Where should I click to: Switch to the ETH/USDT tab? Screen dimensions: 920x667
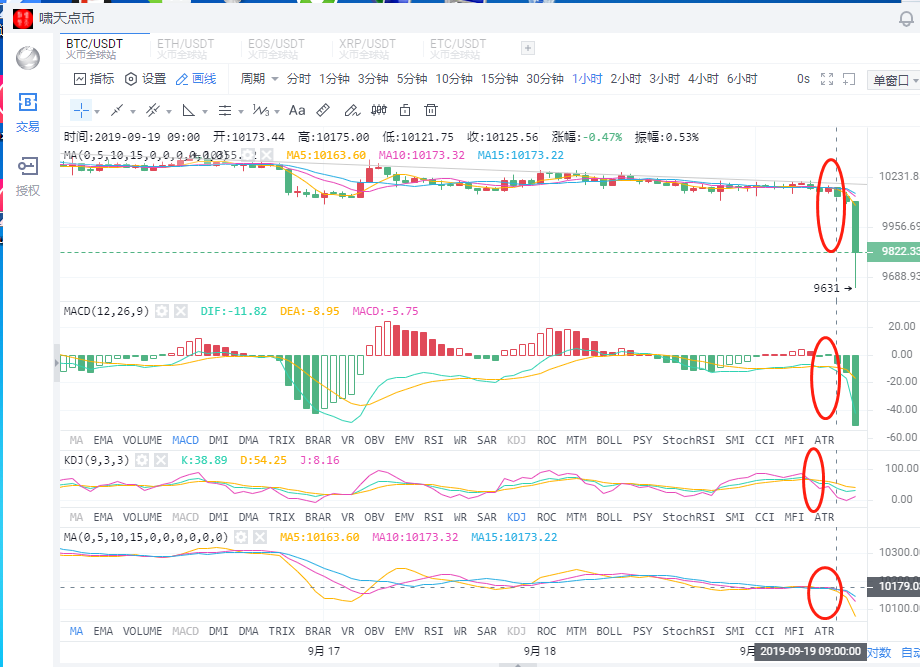(x=185, y=49)
